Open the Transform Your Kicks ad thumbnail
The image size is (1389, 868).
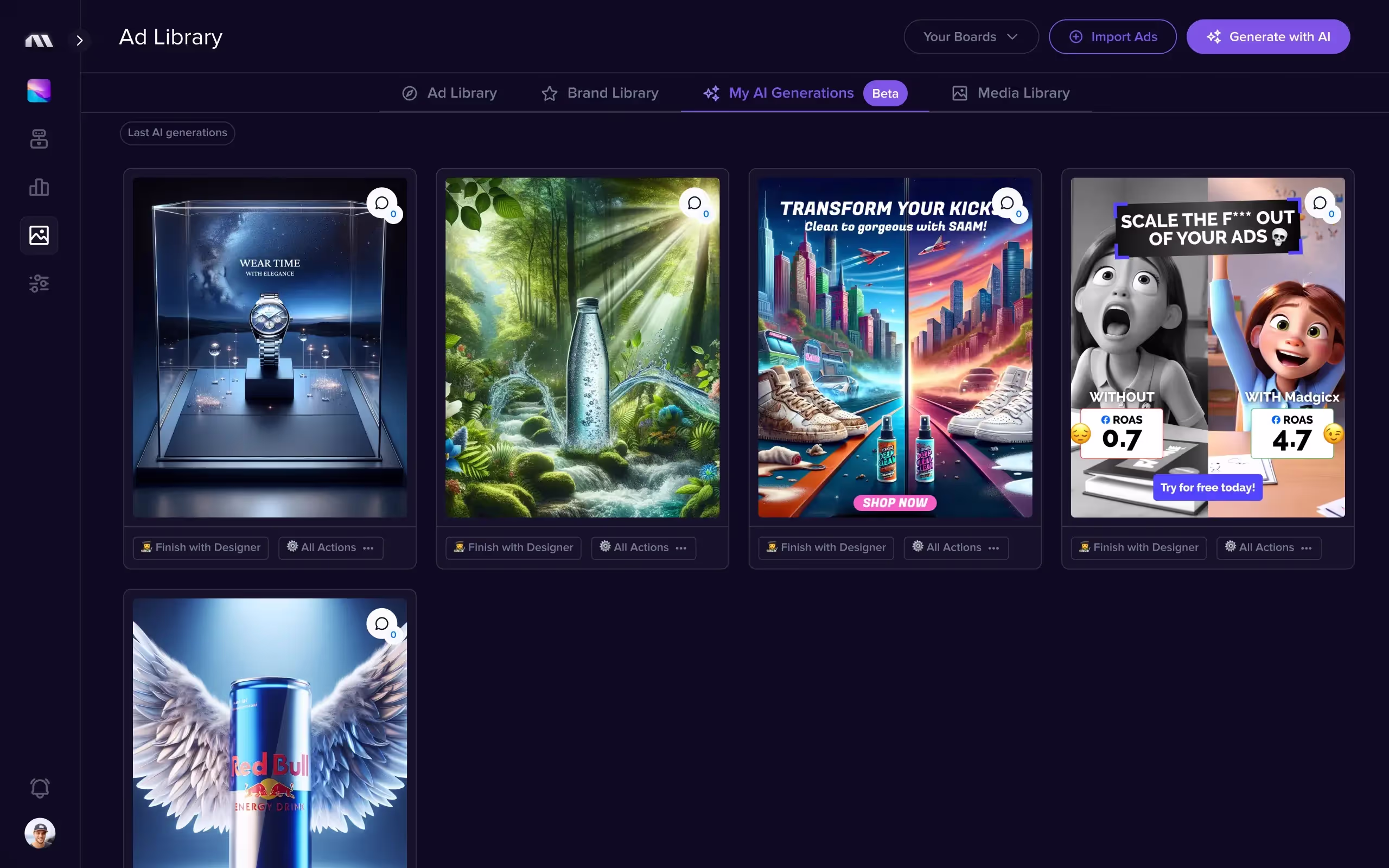895,347
